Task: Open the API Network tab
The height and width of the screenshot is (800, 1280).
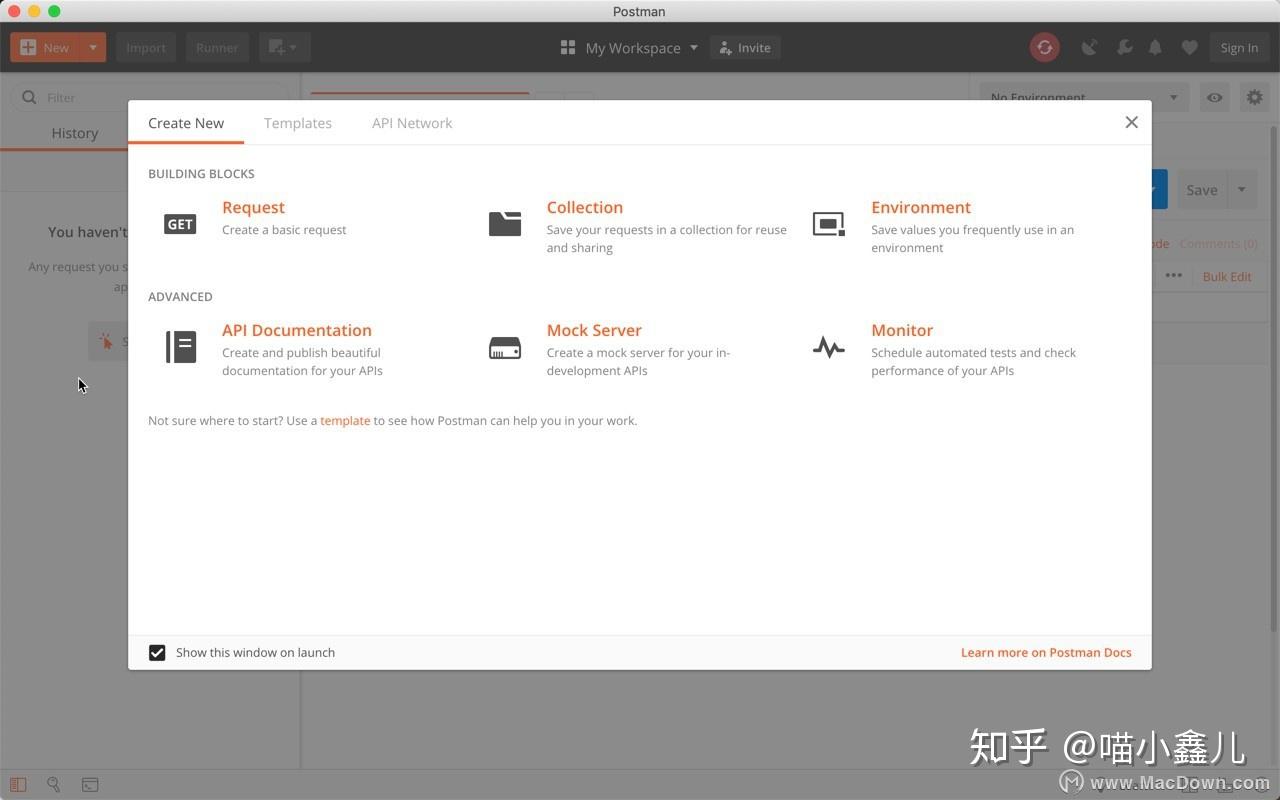Action: (x=412, y=122)
